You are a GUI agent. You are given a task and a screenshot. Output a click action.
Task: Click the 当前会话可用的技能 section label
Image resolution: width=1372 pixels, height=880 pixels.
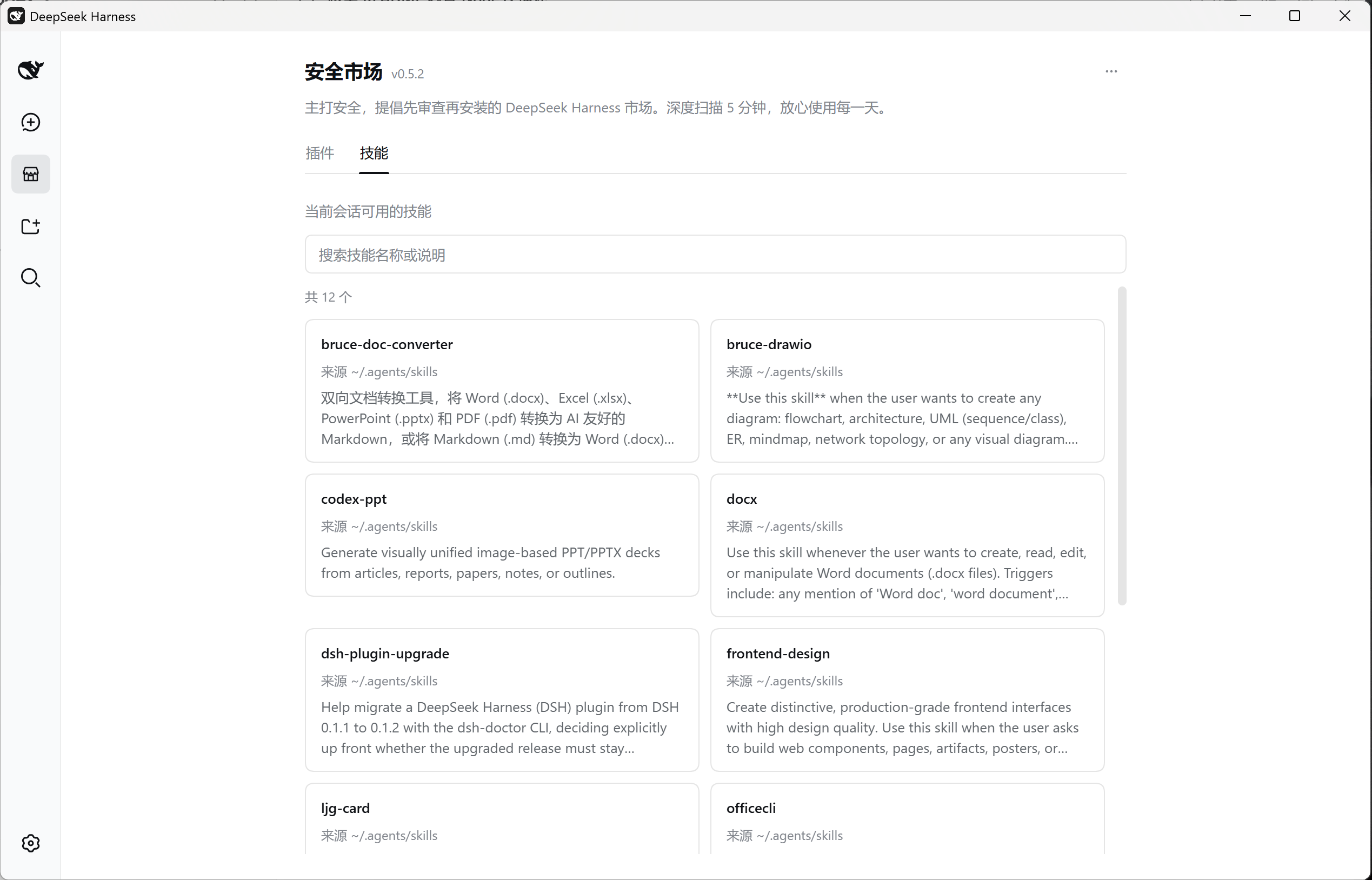point(368,212)
